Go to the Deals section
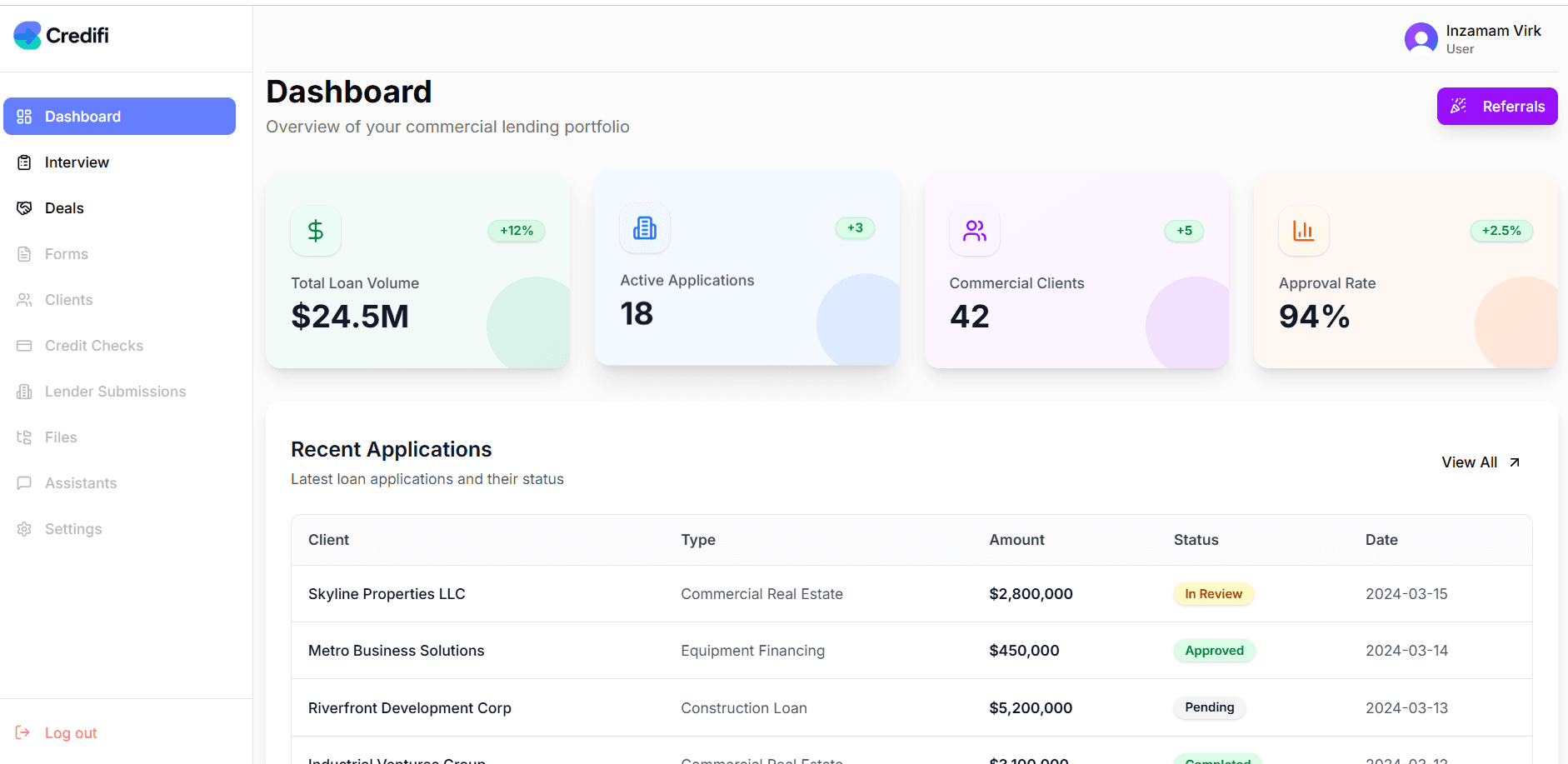Viewport: 1568px width, 764px height. [x=64, y=208]
